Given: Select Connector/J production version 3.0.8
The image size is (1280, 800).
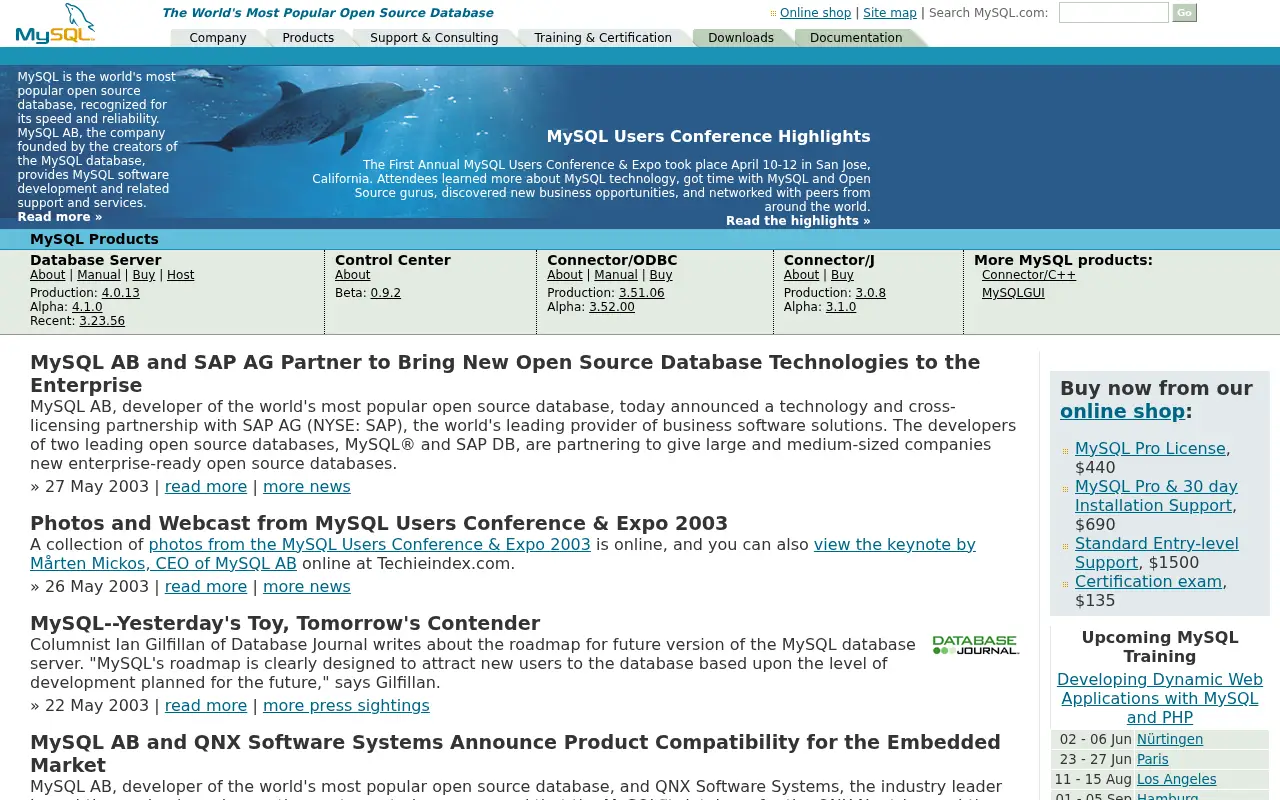Looking at the screenshot, I should click(x=871, y=293).
